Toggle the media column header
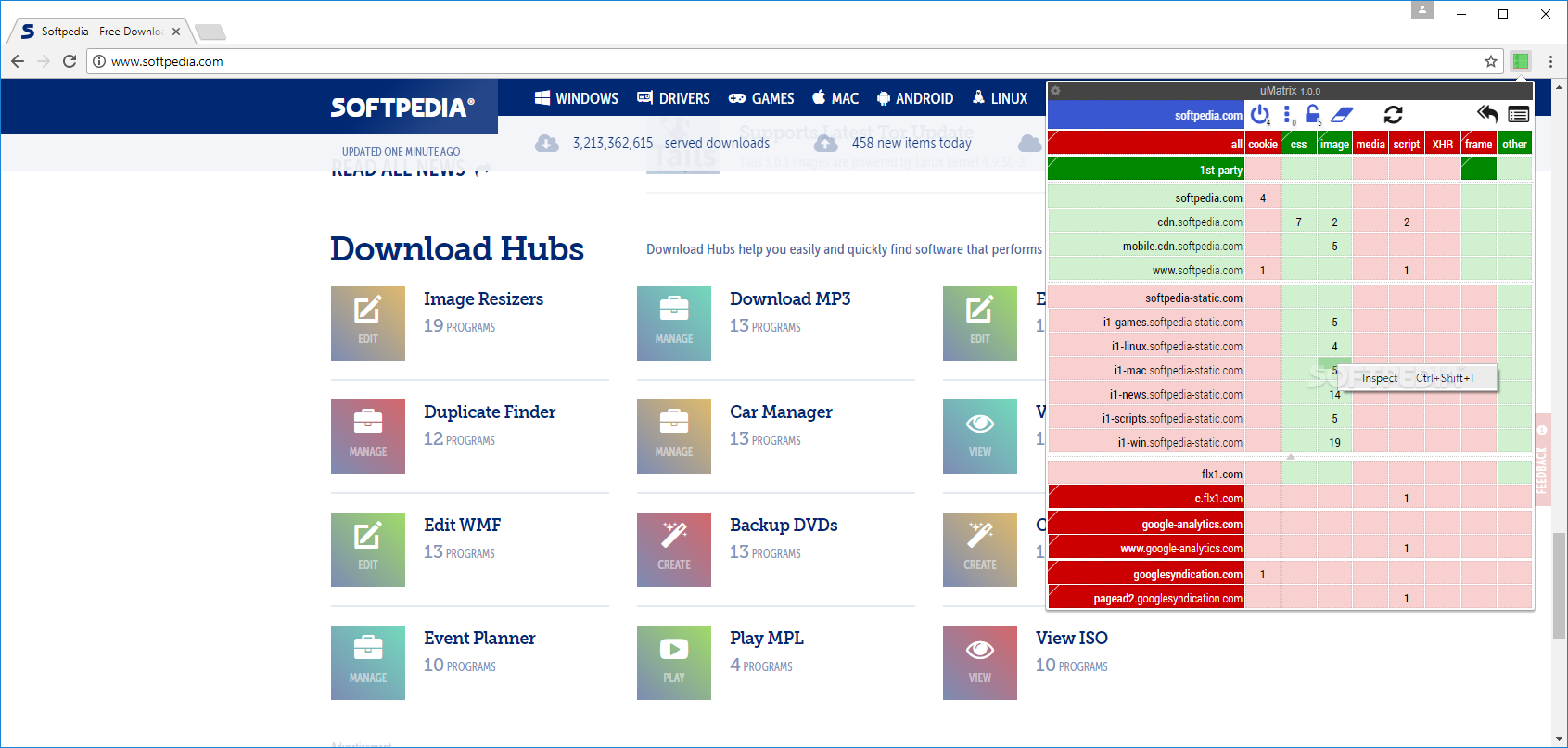Image resolution: width=1568 pixels, height=748 pixels. [1370, 144]
